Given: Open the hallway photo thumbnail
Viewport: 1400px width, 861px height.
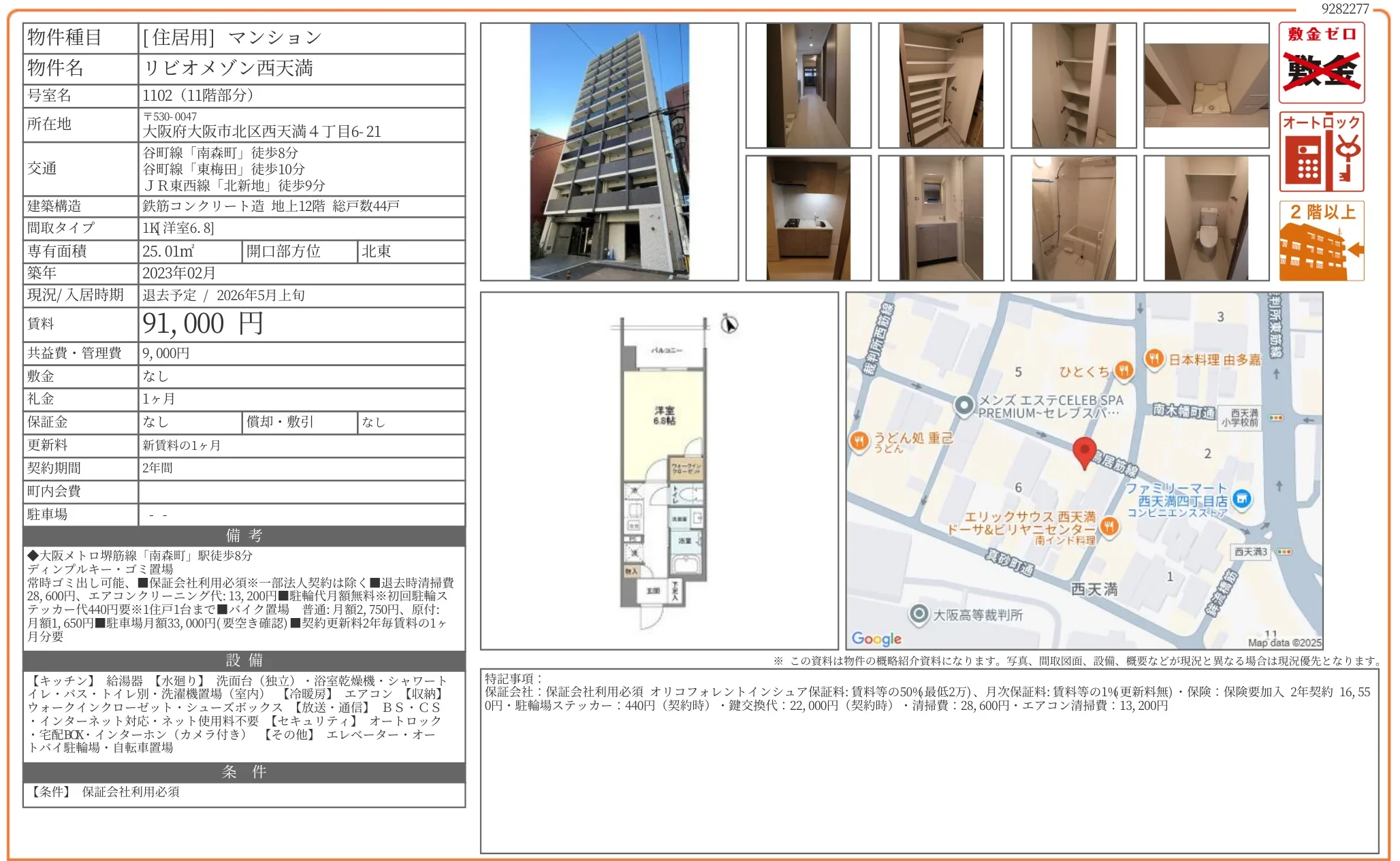Looking at the screenshot, I should [x=808, y=85].
